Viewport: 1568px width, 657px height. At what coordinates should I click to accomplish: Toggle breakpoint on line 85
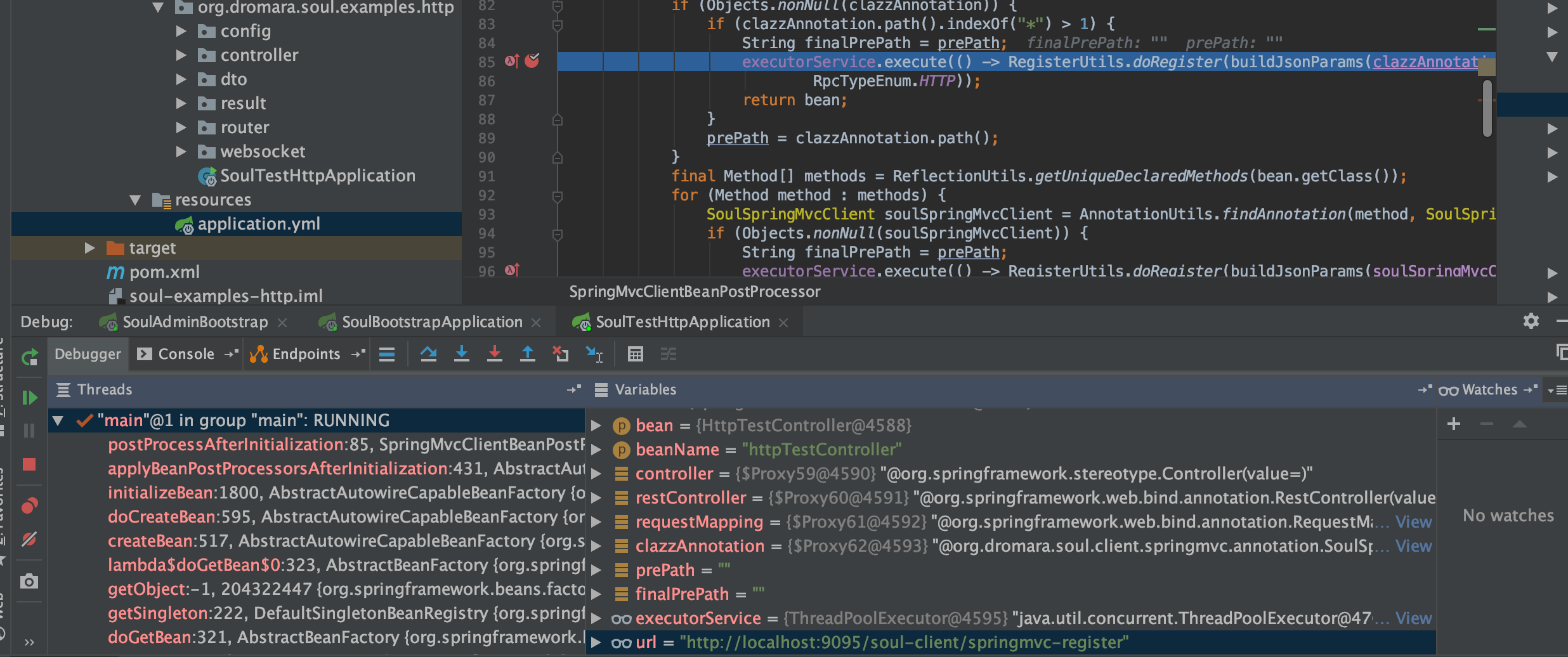click(532, 61)
